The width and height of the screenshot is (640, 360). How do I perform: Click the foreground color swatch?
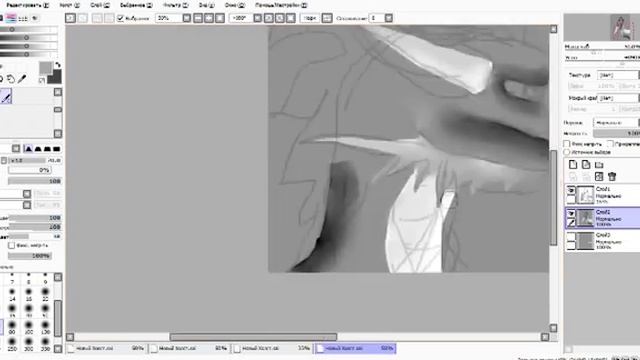[46, 68]
